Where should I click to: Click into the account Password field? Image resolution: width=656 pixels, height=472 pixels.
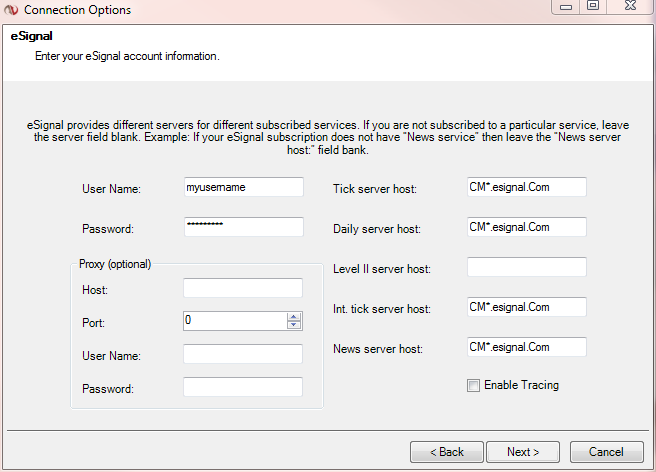click(243, 227)
